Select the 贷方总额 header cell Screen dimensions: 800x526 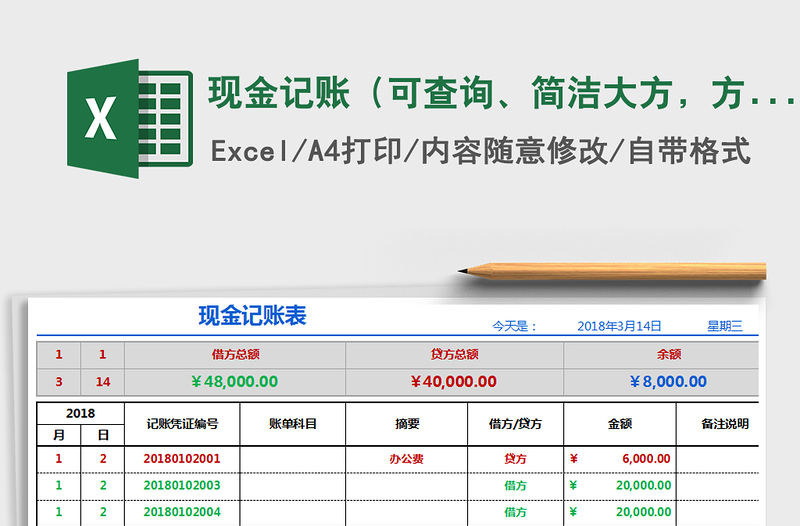[x=454, y=355]
